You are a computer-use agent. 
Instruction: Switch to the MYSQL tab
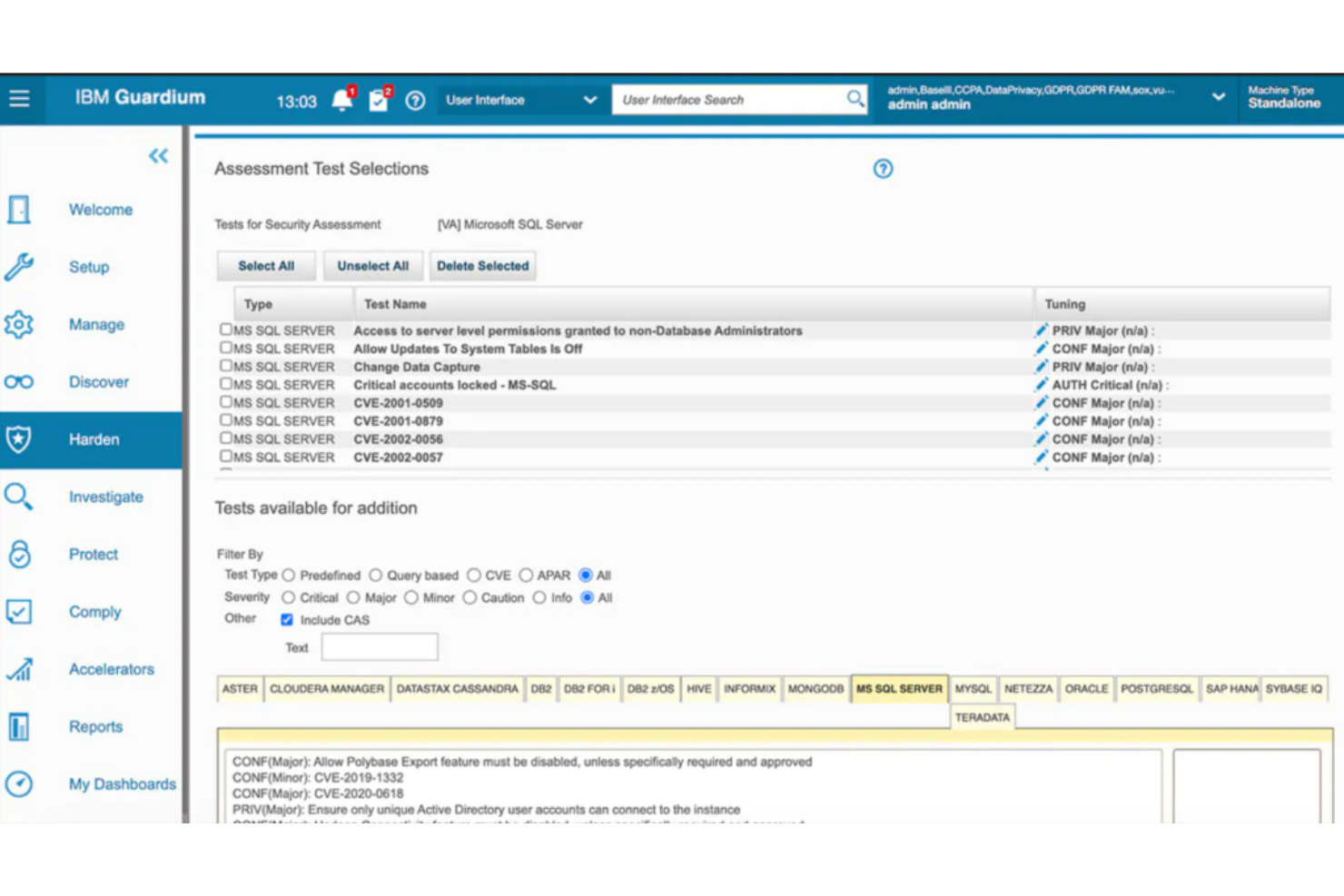click(973, 689)
